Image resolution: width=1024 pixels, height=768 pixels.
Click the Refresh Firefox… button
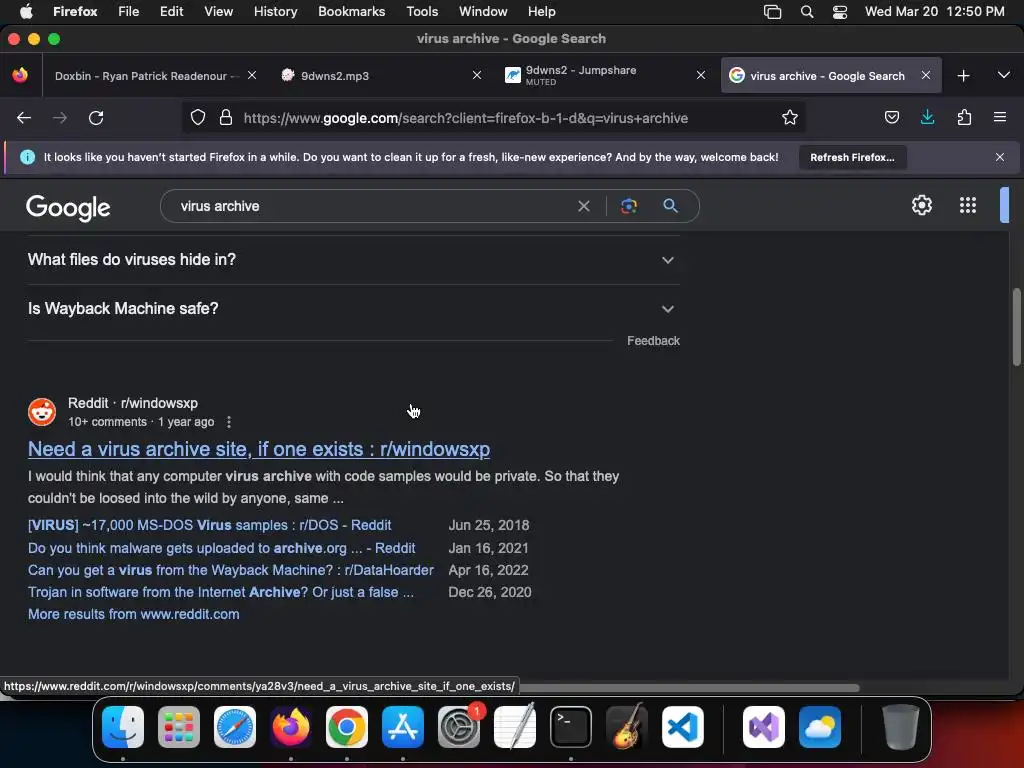tap(852, 157)
